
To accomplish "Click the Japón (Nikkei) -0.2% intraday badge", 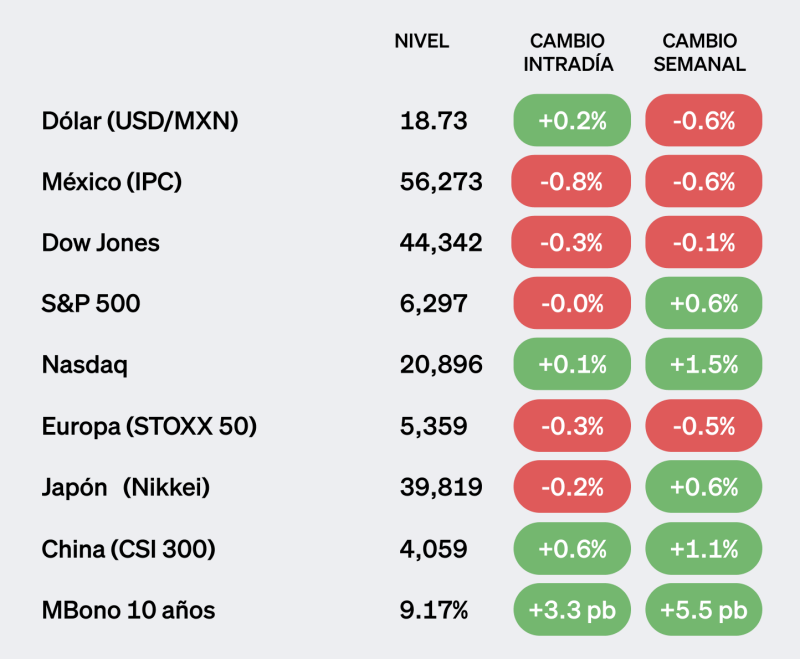I will [572, 487].
